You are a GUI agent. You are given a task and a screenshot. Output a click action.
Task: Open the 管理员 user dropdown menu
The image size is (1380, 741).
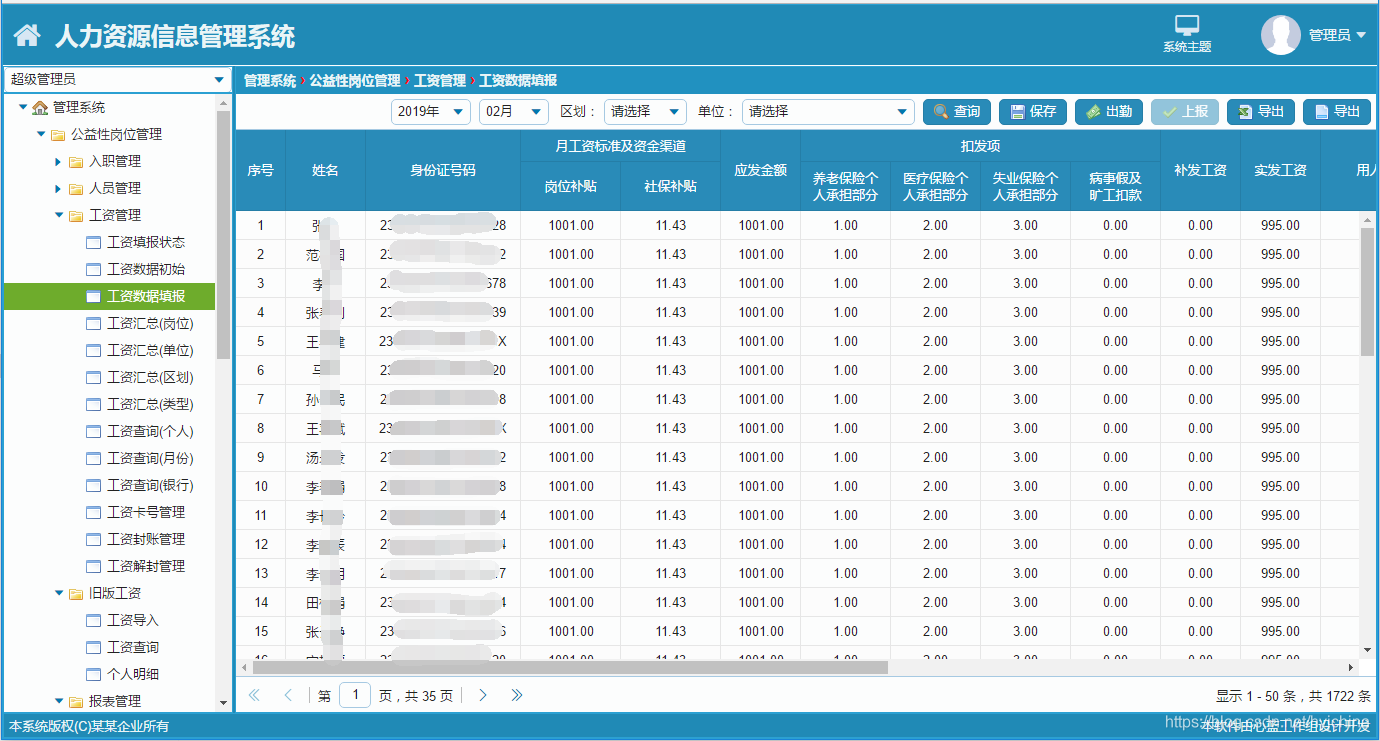pos(1337,35)
